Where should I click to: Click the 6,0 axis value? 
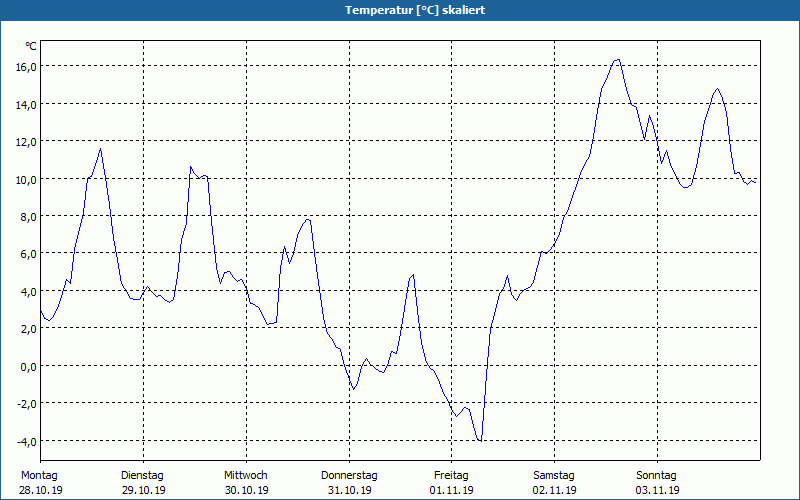pos(29,254)
